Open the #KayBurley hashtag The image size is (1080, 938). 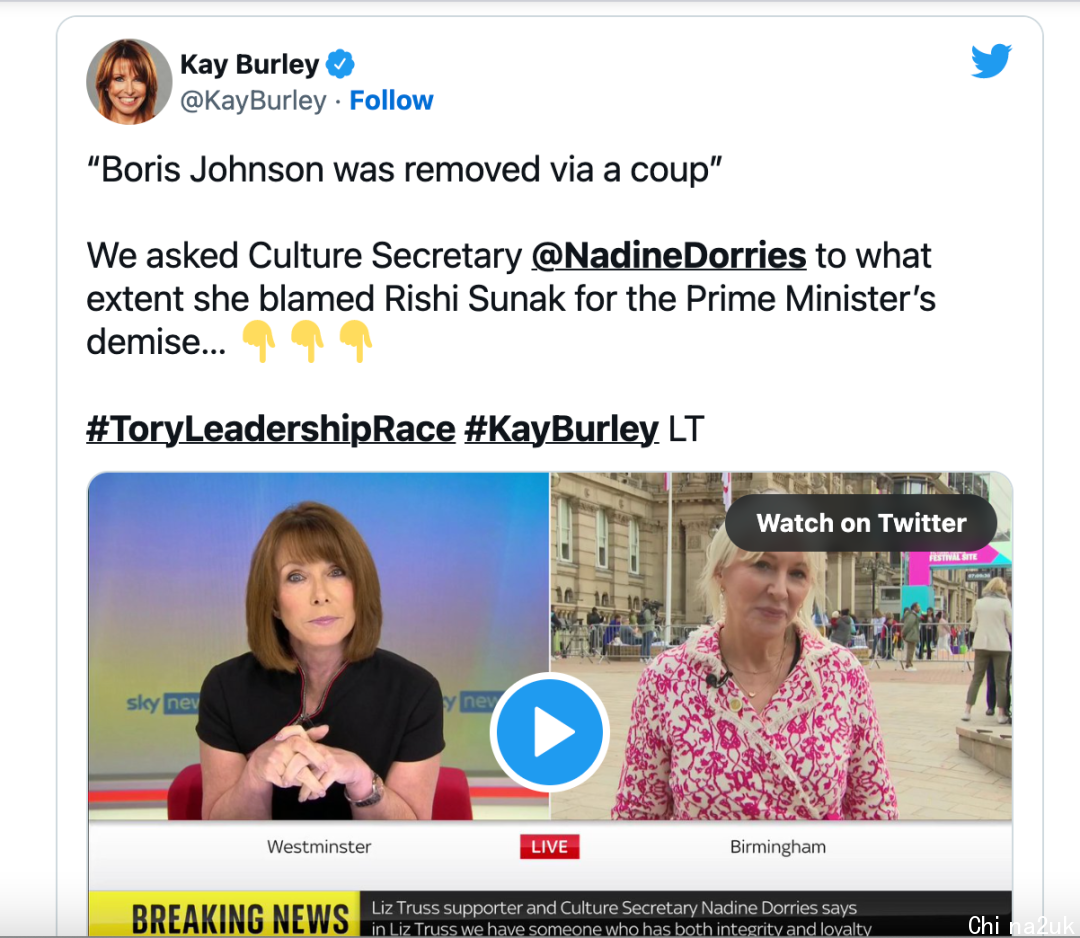click(561, 429)
